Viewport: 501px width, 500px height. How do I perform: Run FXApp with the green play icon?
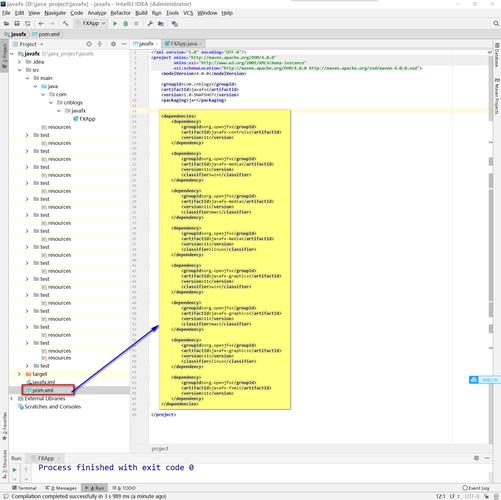pyautogui.click(x=115, y=24)
